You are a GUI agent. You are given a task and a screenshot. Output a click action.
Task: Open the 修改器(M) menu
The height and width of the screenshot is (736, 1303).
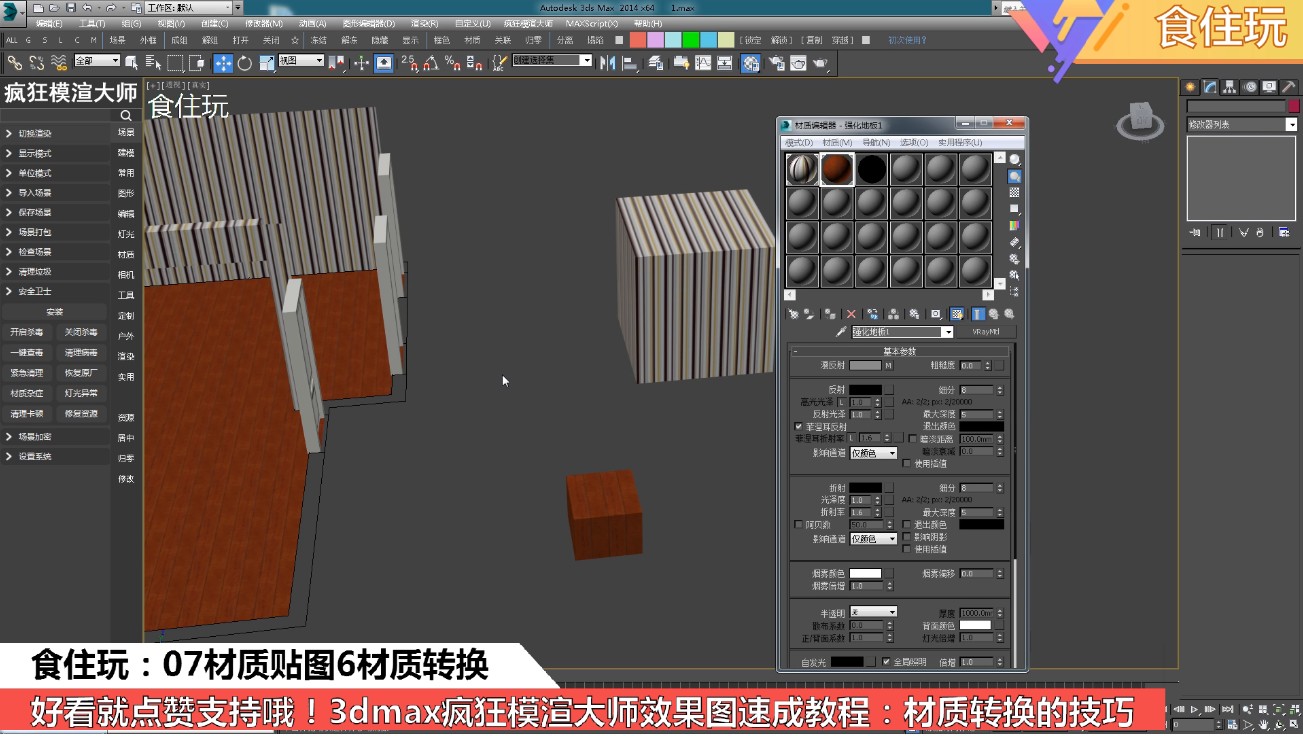pos(264,23)
